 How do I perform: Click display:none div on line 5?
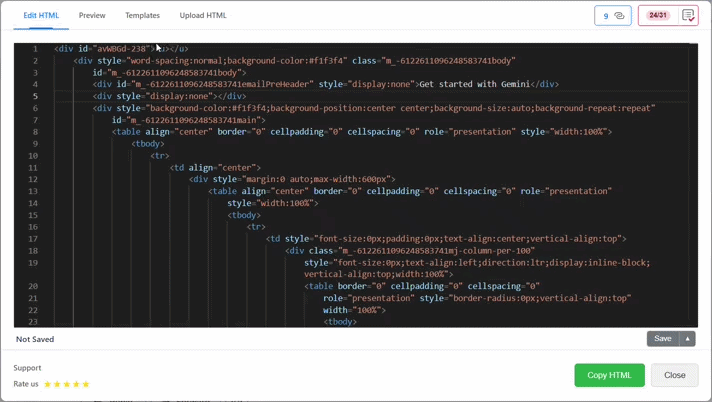tap(169, 96)
